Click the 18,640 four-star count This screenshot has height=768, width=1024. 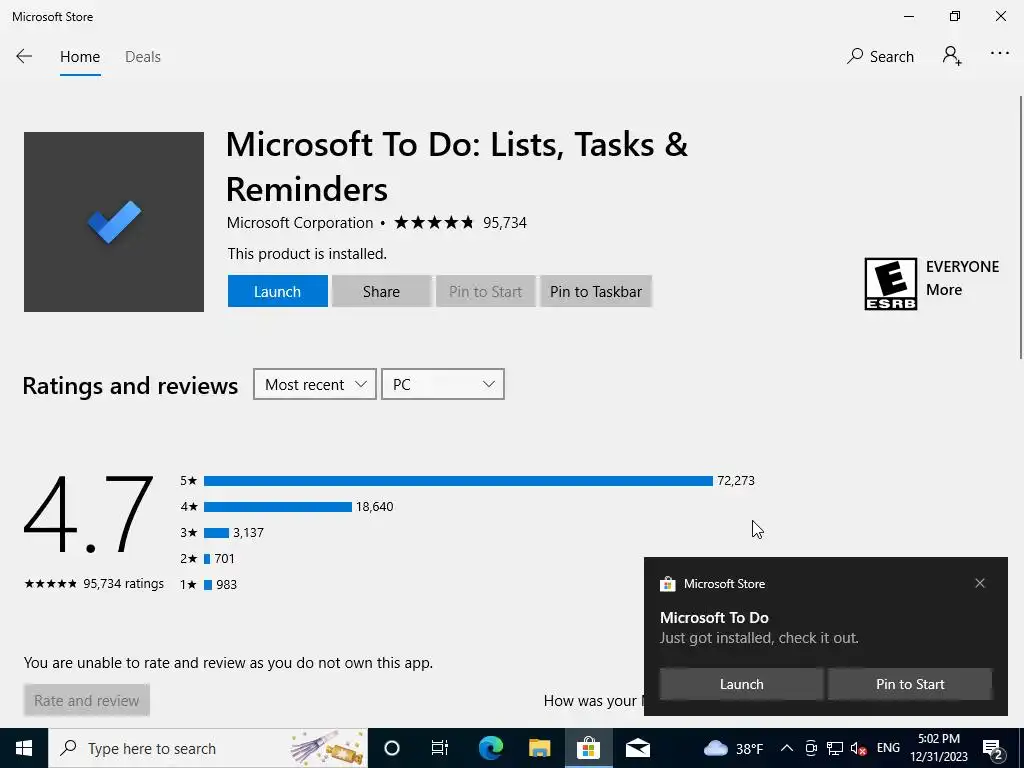pos(374,507)
